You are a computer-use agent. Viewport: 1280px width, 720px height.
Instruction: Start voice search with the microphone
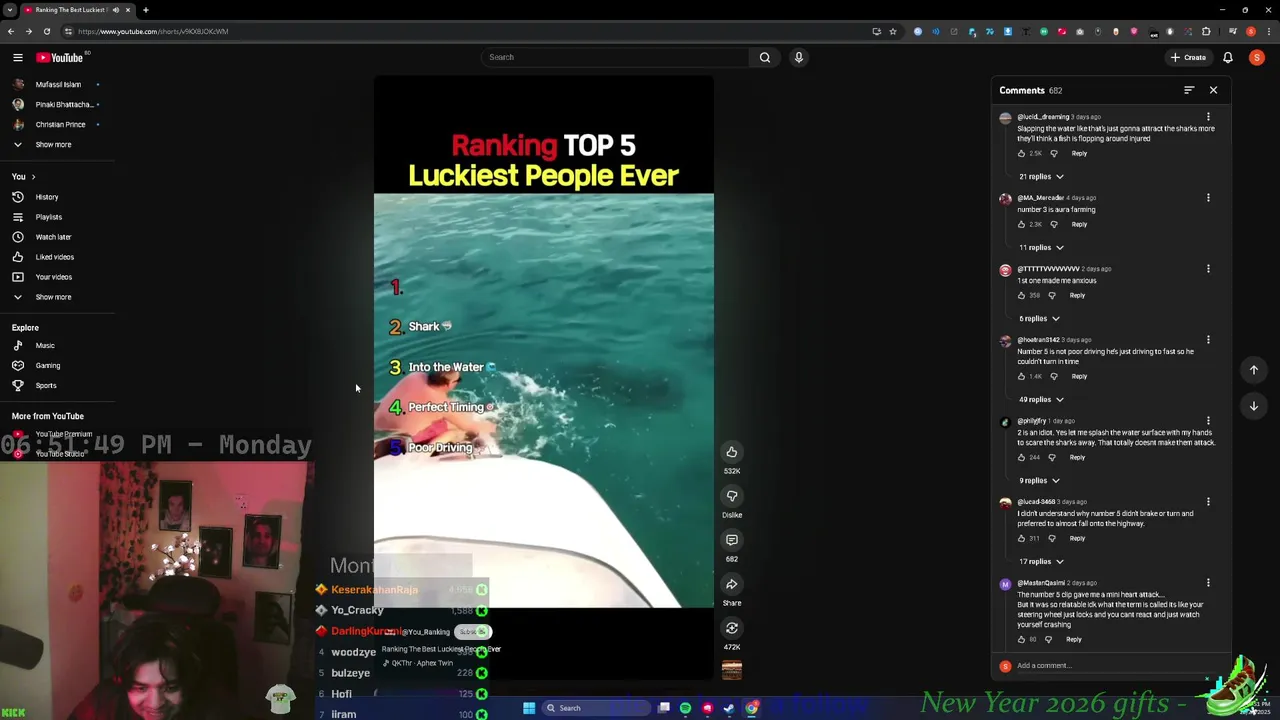click(x=799, y=57)
